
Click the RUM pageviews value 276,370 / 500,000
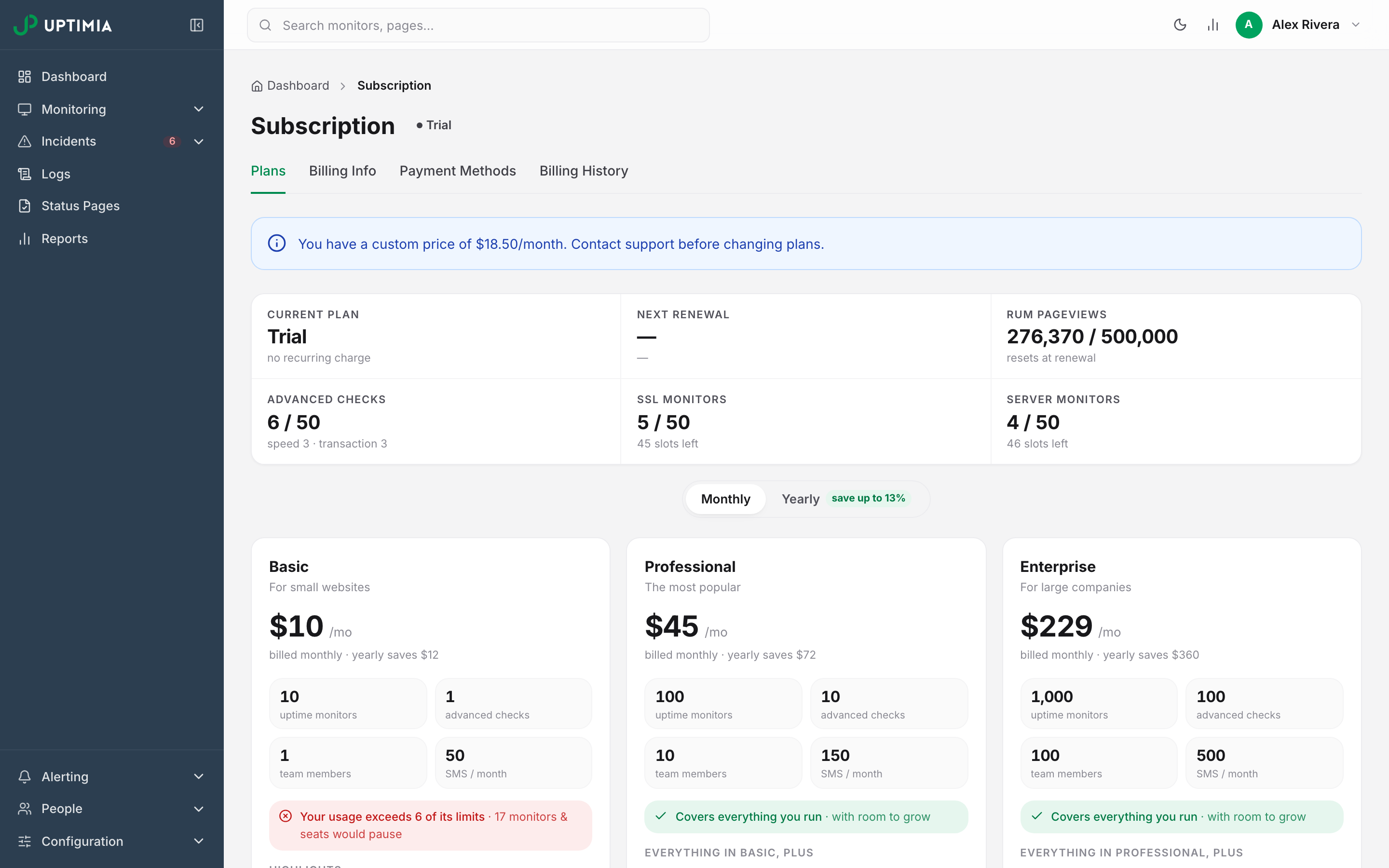point(1092,337)
